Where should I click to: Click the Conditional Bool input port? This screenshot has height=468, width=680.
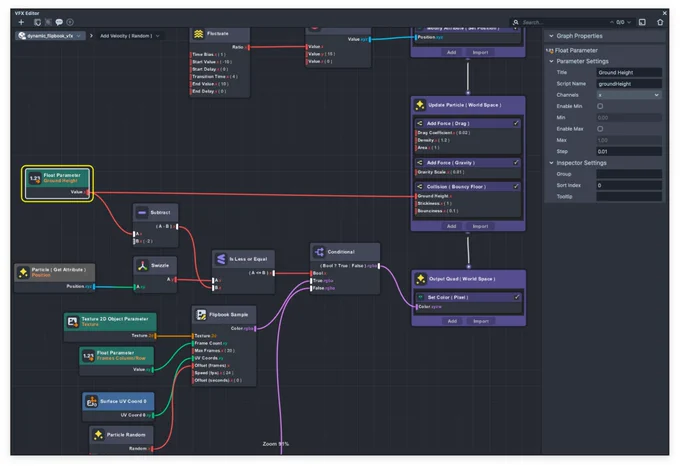click(311, 273)
